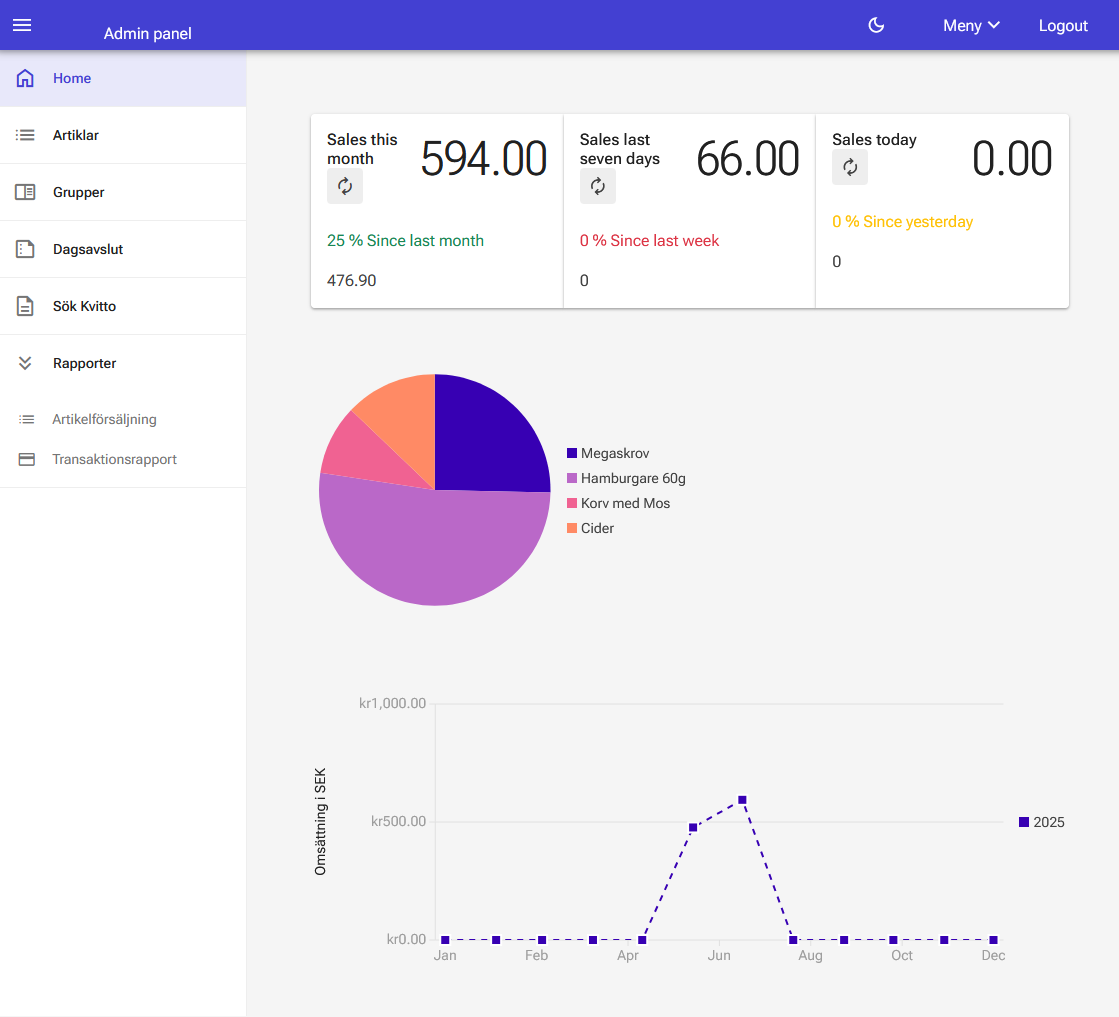Toggle Hamburgare 60g legend entry

[x=632, y=478]
